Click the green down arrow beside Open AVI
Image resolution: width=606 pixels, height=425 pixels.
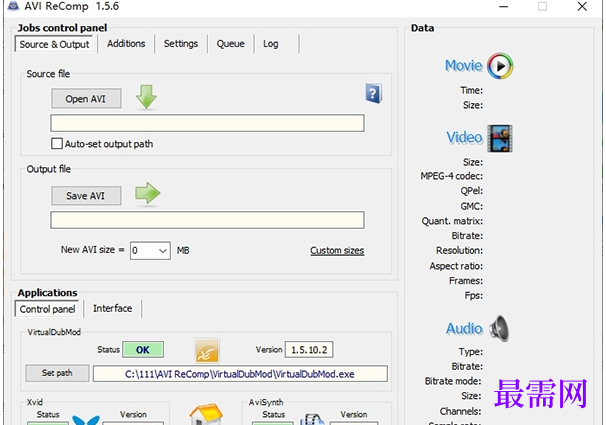pyautogui.click(x=147, y=97)
